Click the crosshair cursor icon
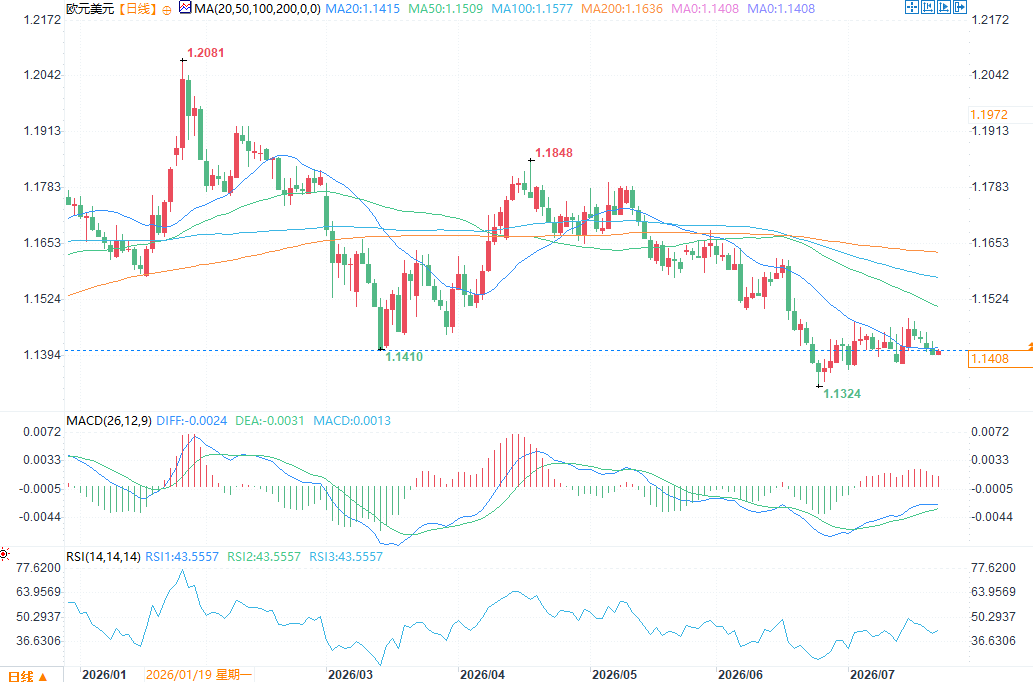 (912, 7)
